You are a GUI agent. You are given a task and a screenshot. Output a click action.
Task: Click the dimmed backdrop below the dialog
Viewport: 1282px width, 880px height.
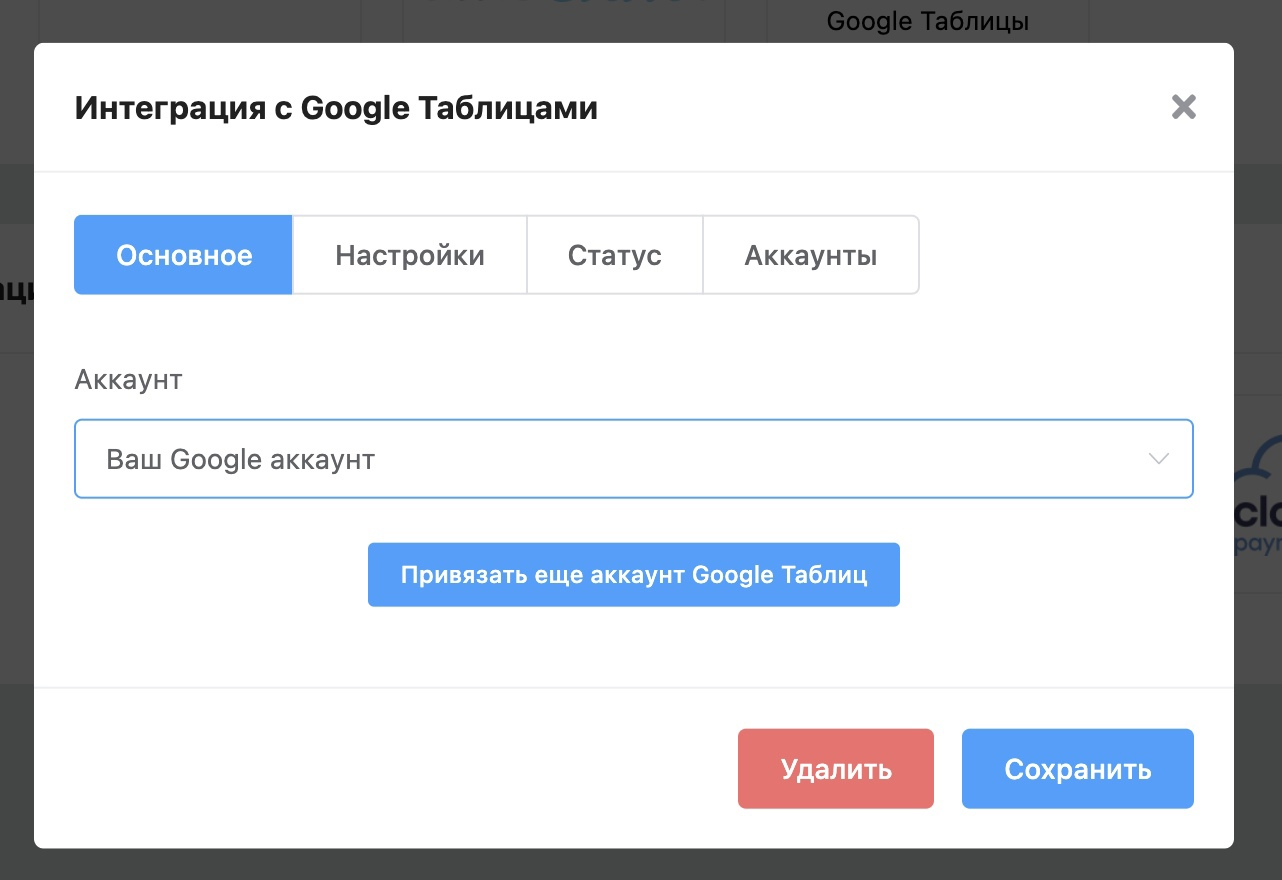640,865
